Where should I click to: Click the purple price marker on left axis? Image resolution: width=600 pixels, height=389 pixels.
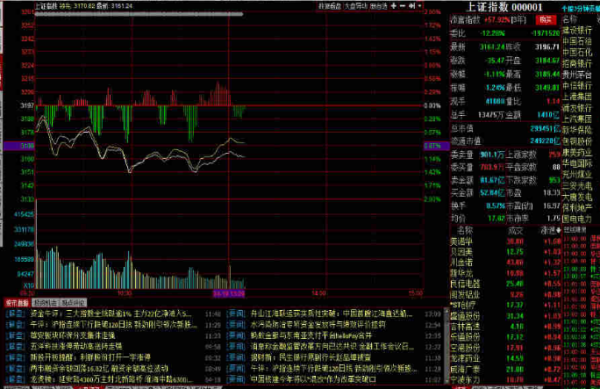pyautogui.click(x=19, y=146)
